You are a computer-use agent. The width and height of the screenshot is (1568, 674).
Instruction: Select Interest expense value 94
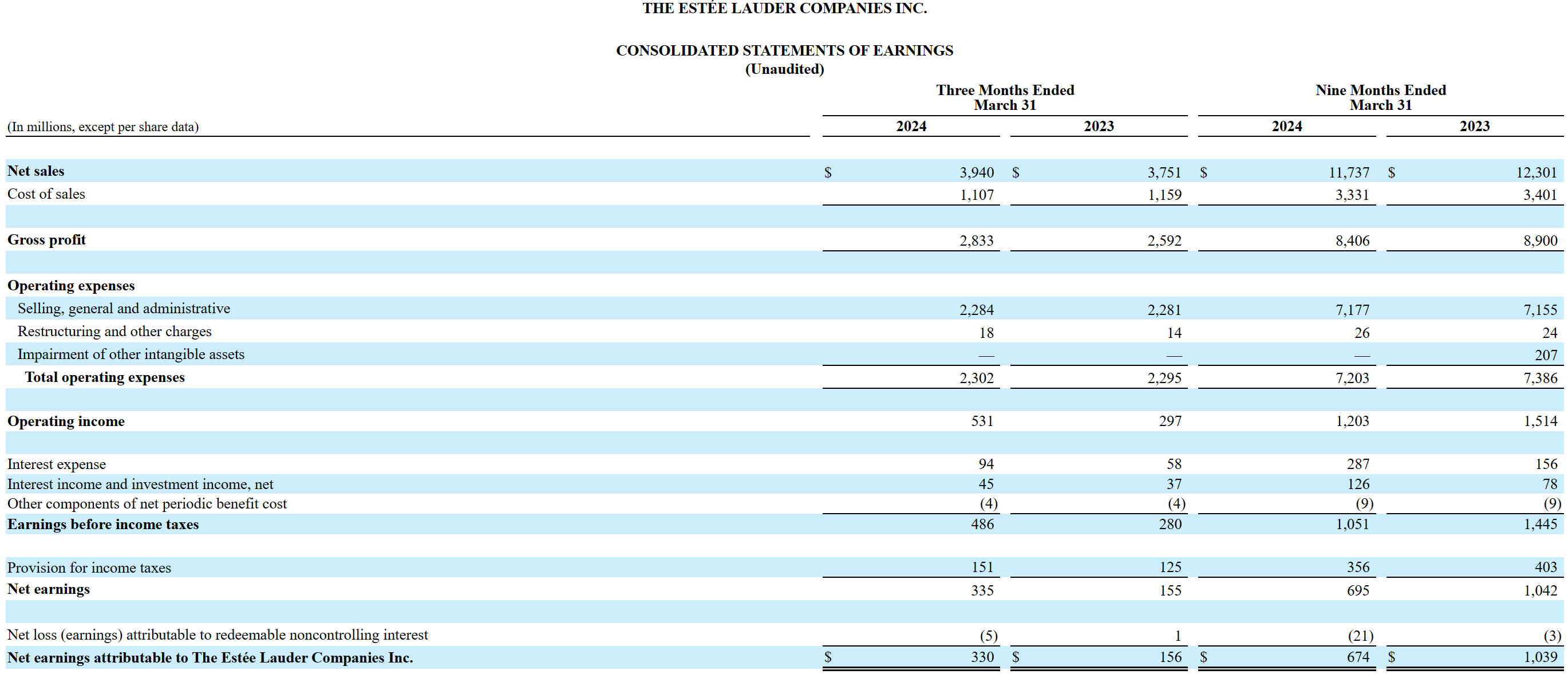tap(986, 464)
